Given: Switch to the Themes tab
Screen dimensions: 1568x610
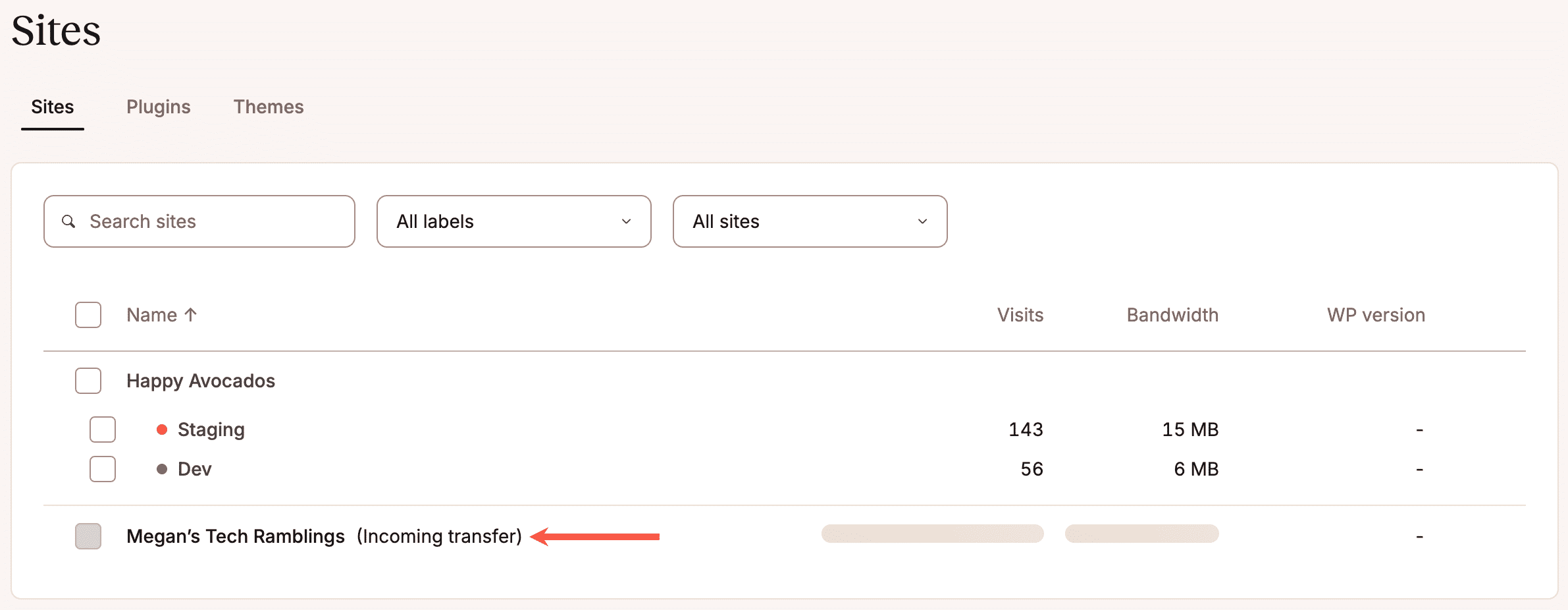Looking at the screenshot, I should point(268,107).
